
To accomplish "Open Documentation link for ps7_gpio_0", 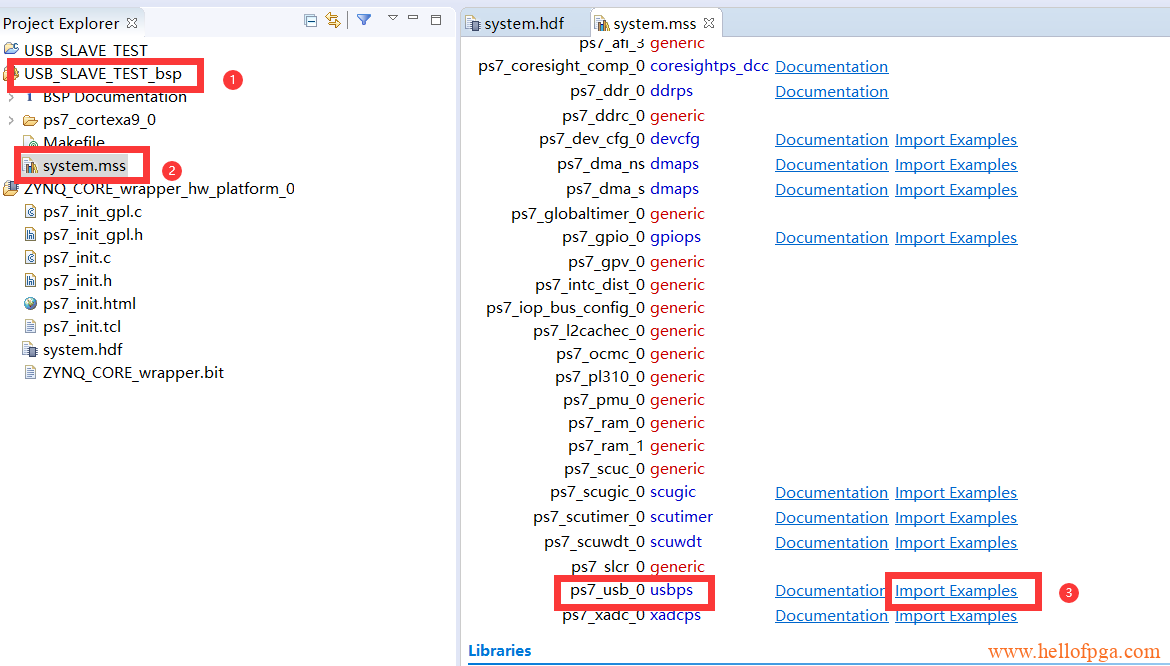I will pyautogui.click(x=831, y=238).
